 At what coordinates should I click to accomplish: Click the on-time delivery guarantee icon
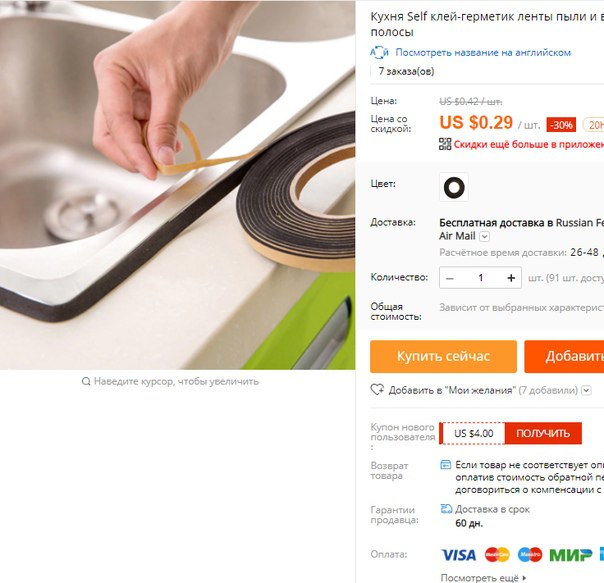446,509
